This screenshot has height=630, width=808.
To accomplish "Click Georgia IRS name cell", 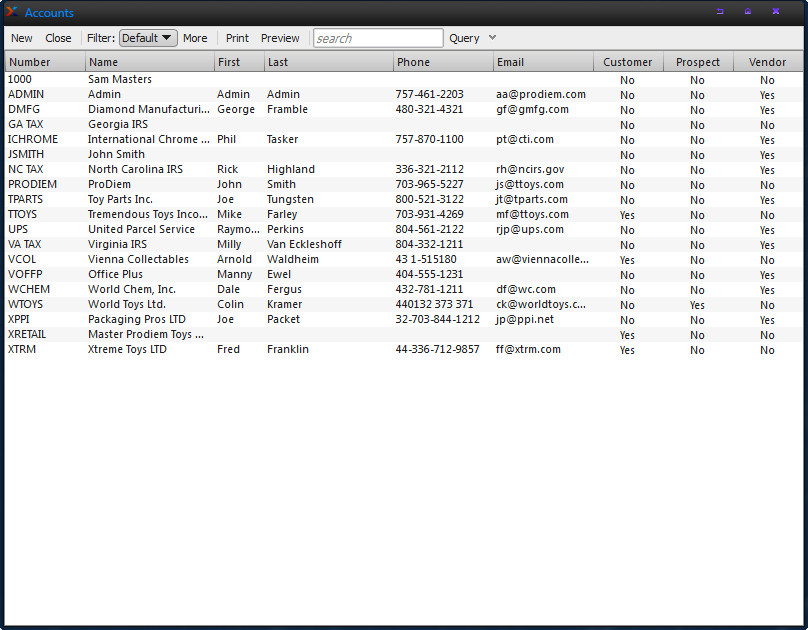I will pos(117,124).
